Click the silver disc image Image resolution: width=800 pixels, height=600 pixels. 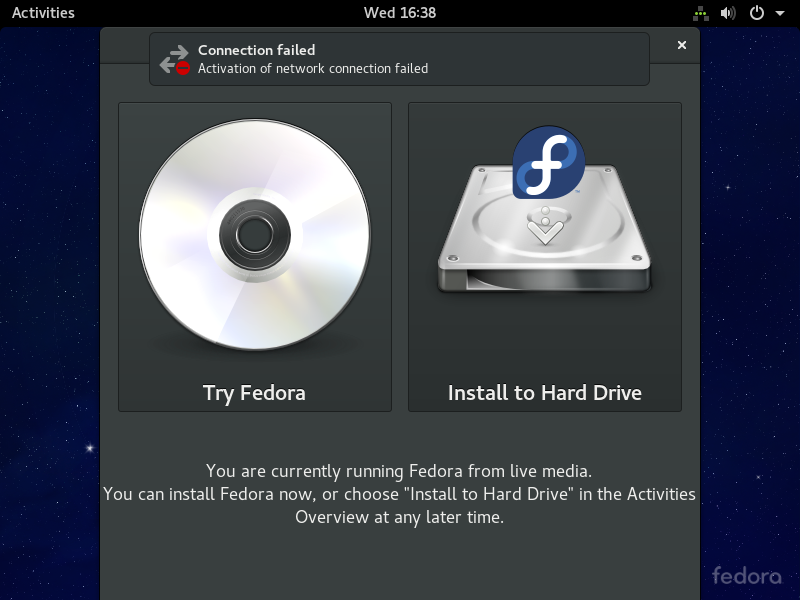click(x=255, y=235)
